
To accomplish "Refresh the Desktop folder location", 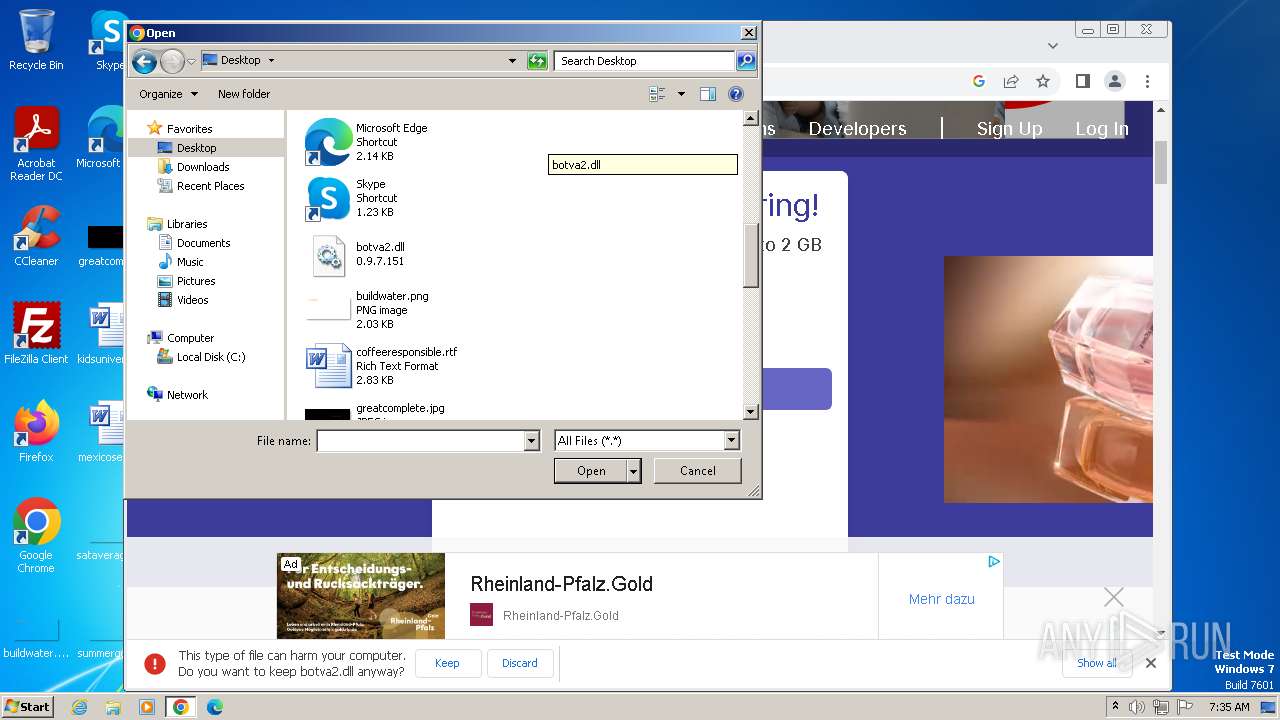I will point(537,61).
